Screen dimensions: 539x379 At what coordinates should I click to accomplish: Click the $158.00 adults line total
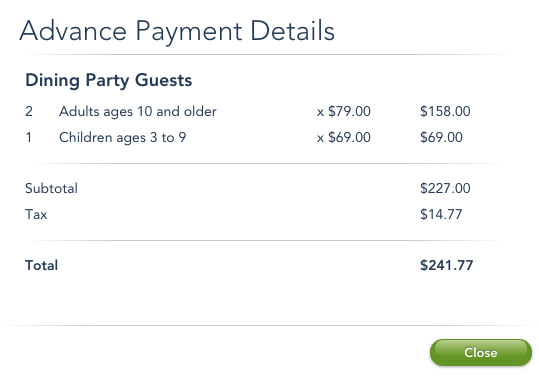click(x=445, y=111)
